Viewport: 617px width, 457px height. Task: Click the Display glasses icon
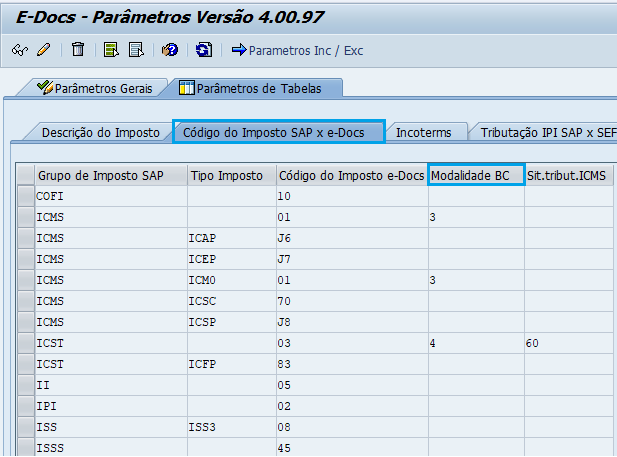pos(20,50)
